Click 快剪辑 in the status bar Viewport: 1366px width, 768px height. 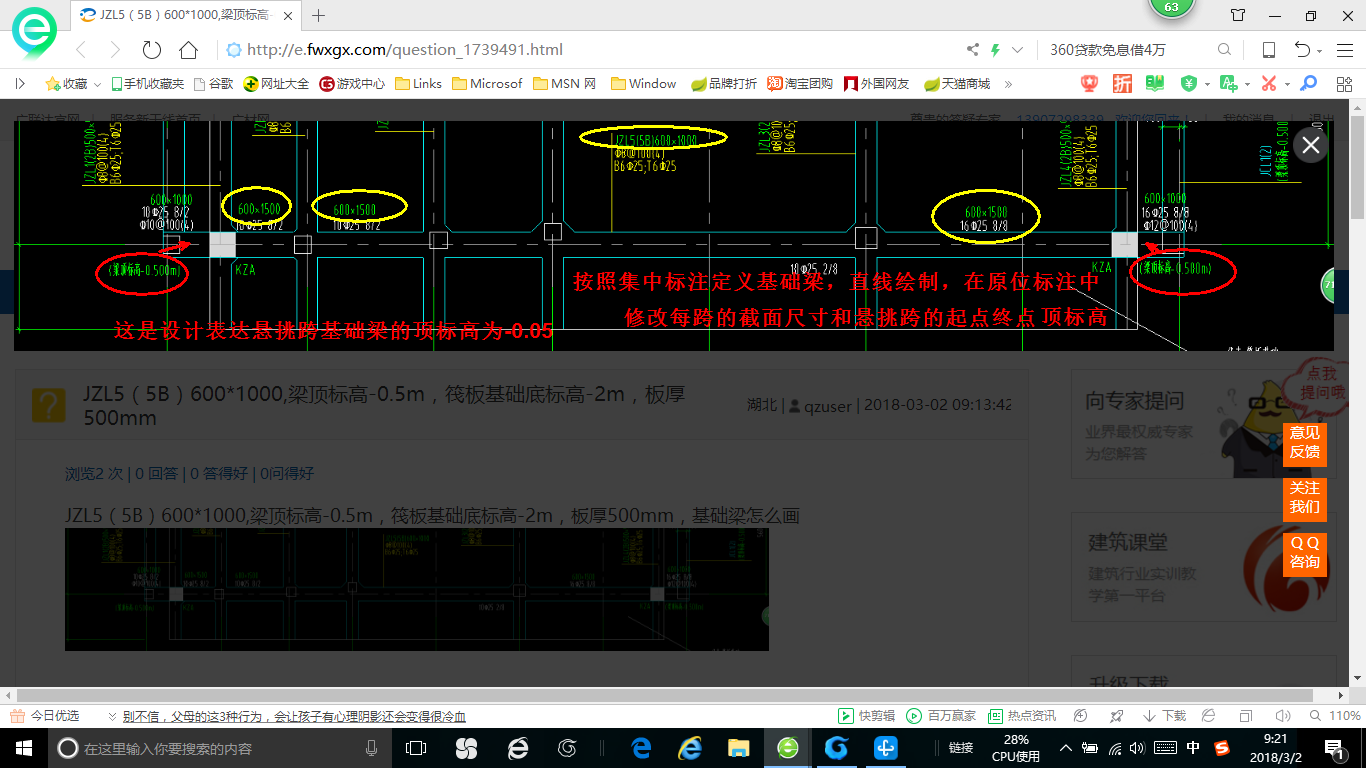(x=867, y=716)
